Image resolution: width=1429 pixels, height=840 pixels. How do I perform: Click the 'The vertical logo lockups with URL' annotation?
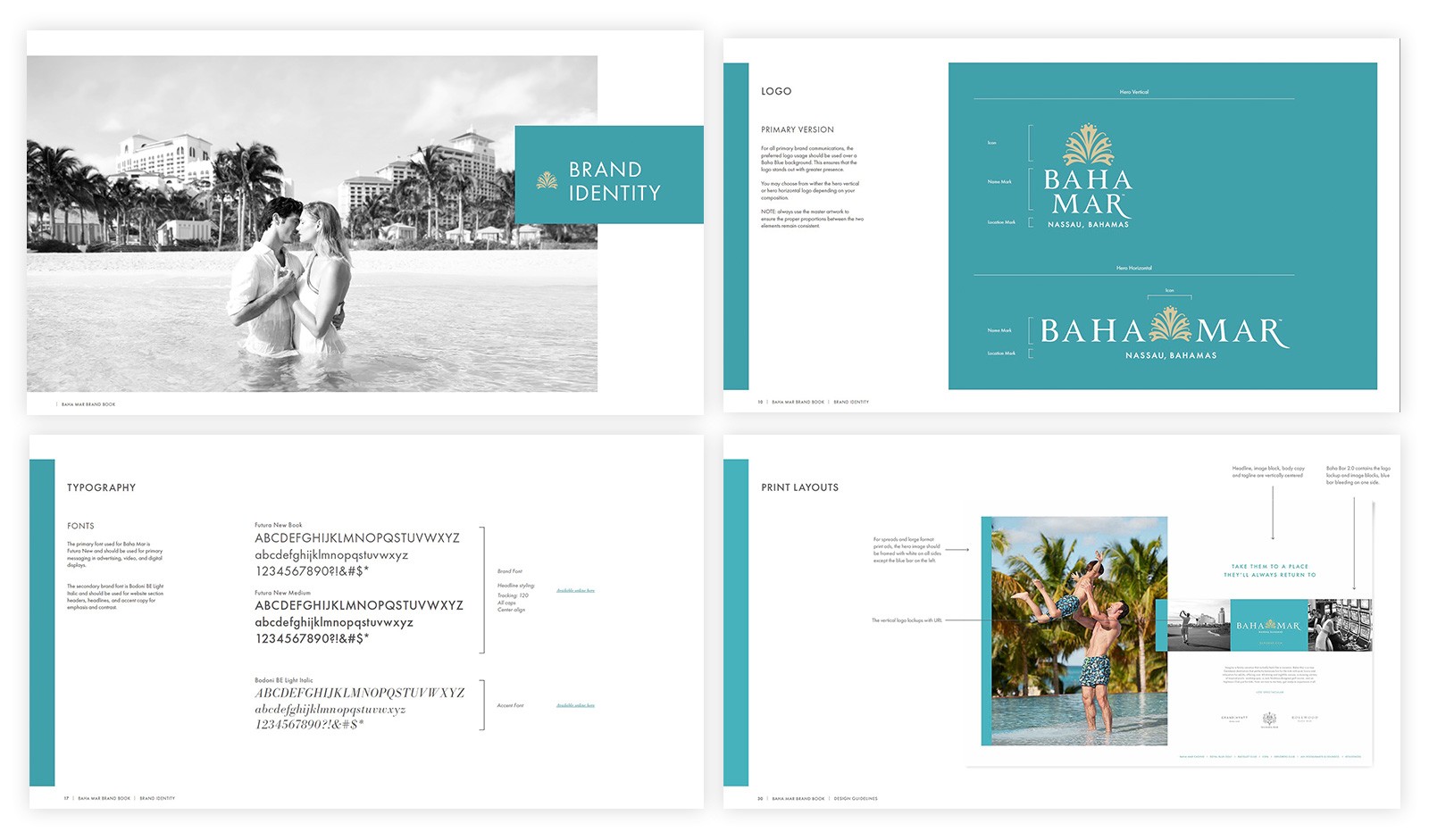pyautogui.click(x=907, y=620)
